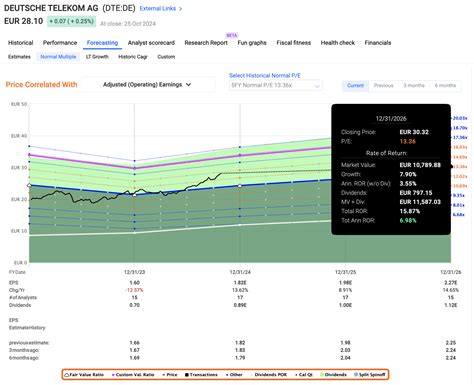
Task: Click the Chg/Yr value 13.62%
Action: click(240, 290)
